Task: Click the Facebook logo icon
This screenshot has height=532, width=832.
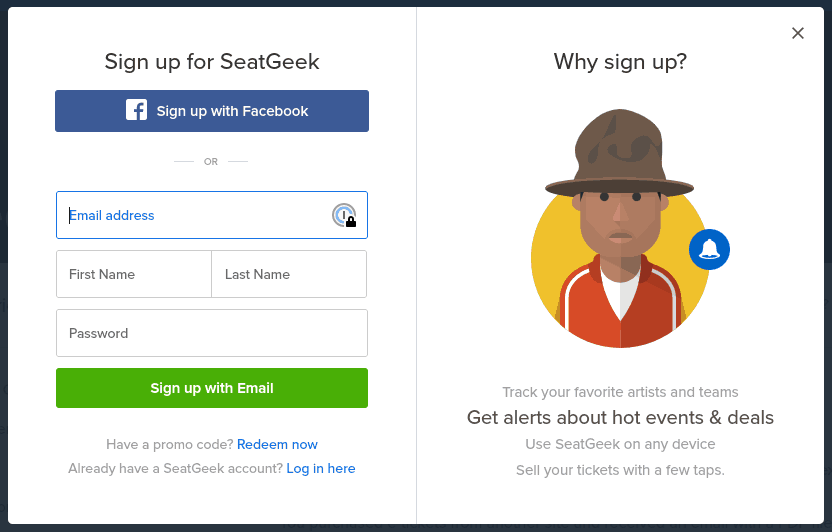Action: [136, 110]
